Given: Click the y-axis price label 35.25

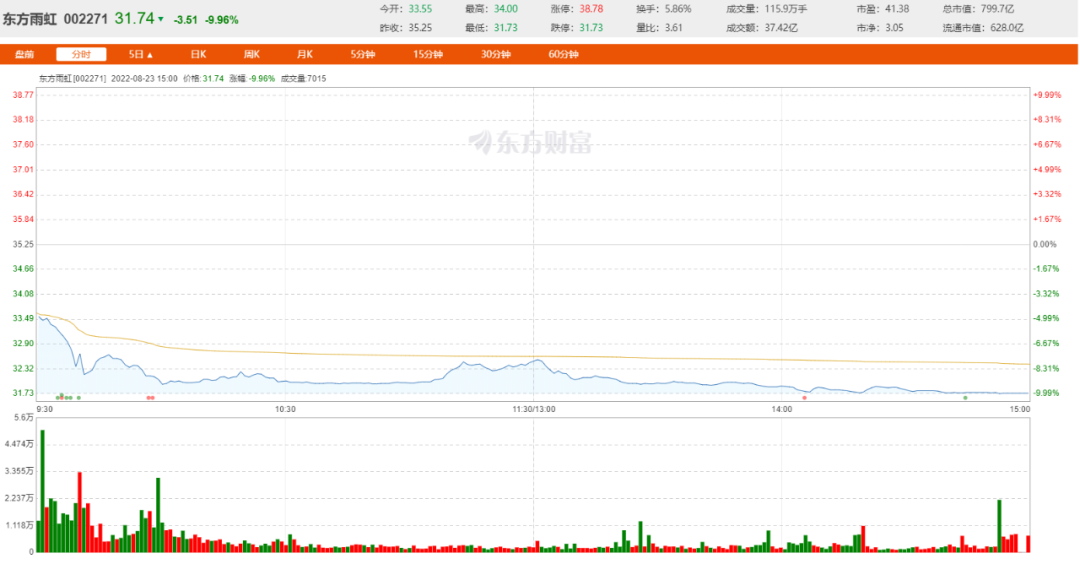Looking at the screenshot, I should 23,244.
